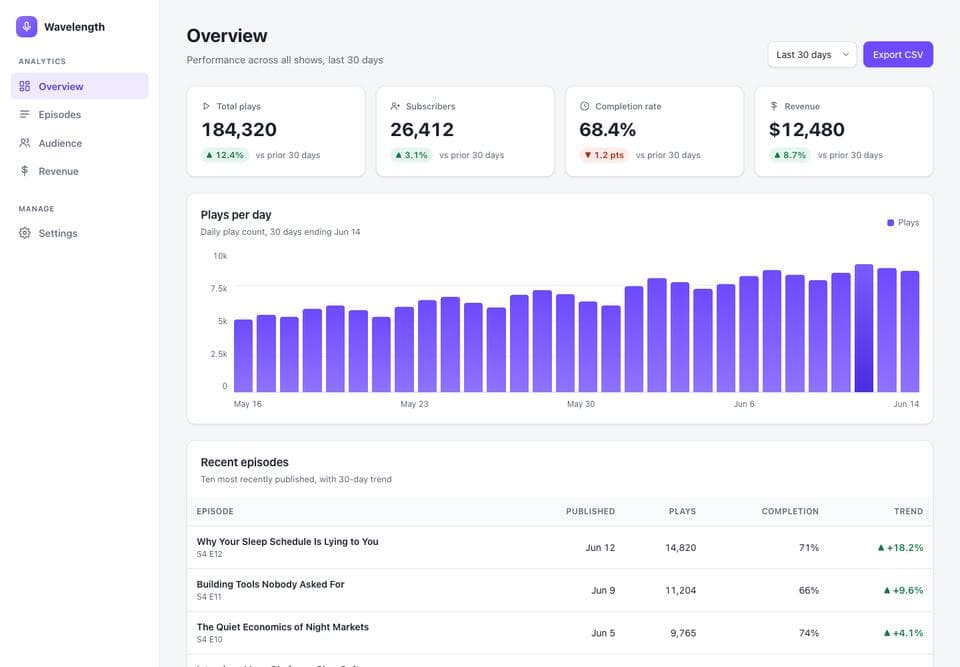Viewport: 960px width, 667px height.
Task: Click the Revenue amount $12,480
Action: click(x=807, y=129)
